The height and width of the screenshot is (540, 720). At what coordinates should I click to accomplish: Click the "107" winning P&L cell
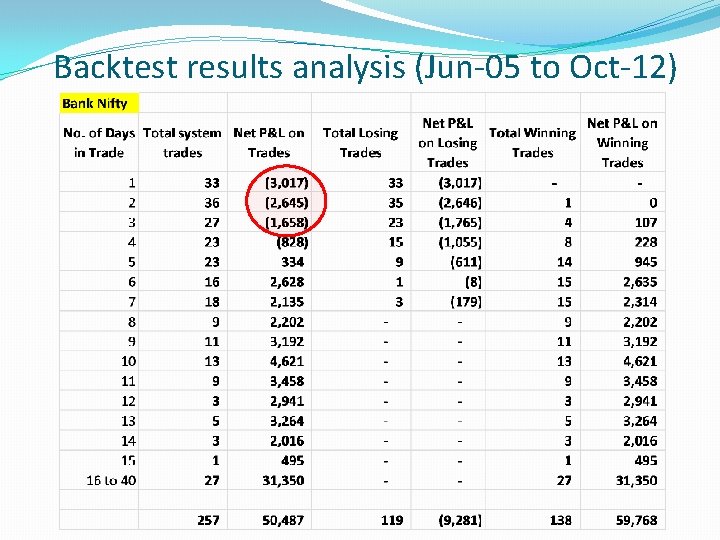(x=646, y=222)
